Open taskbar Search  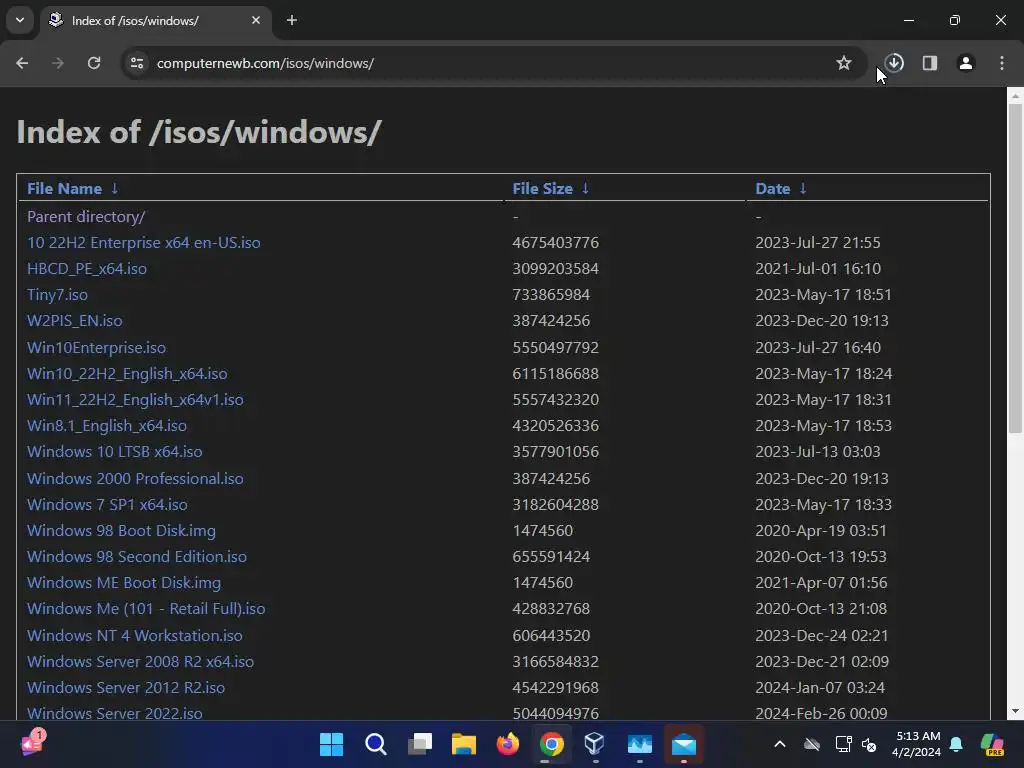coord(376,744)
